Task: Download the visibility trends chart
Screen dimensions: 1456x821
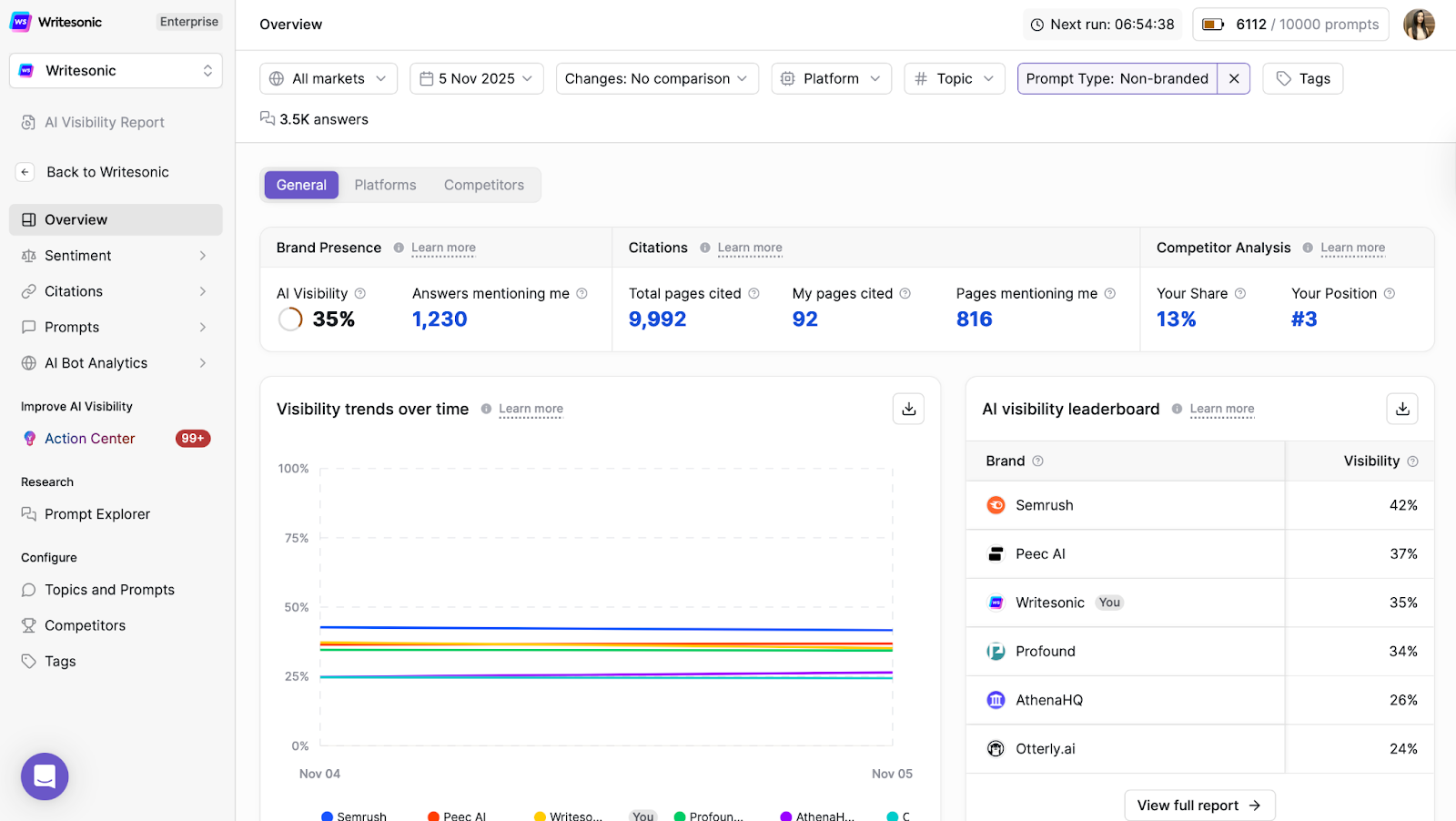Action: (908, 409)
